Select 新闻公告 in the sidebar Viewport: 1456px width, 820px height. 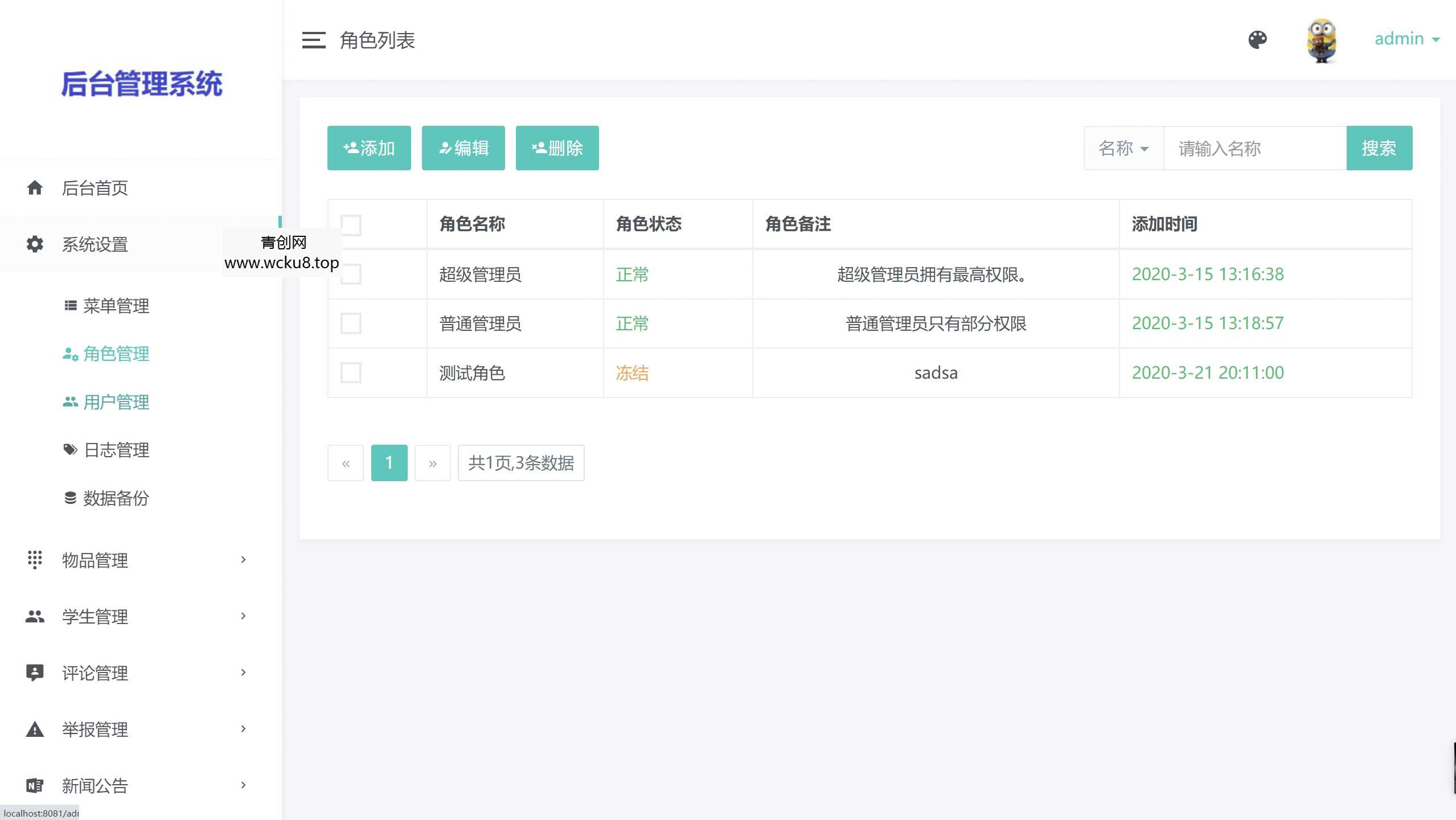tap(95, 785)
